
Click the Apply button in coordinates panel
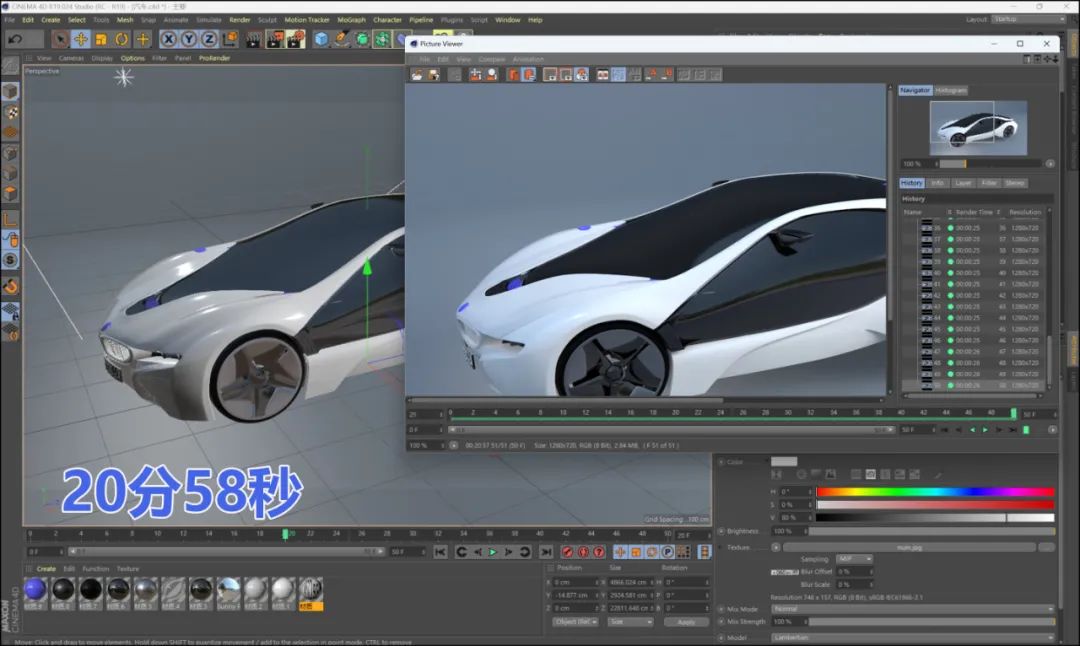pos(686,622)
